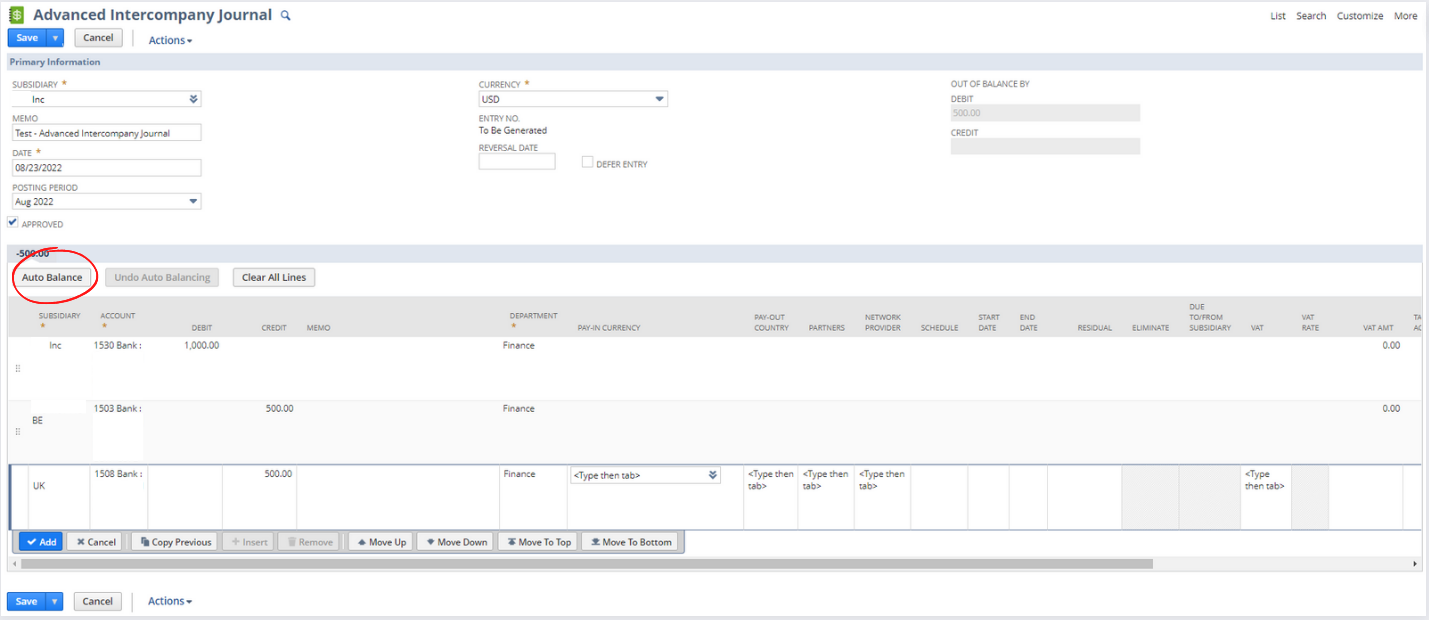Screen dimensions: 1429x620
Task: Open the More menu at top right
Action: (1405, 16)
